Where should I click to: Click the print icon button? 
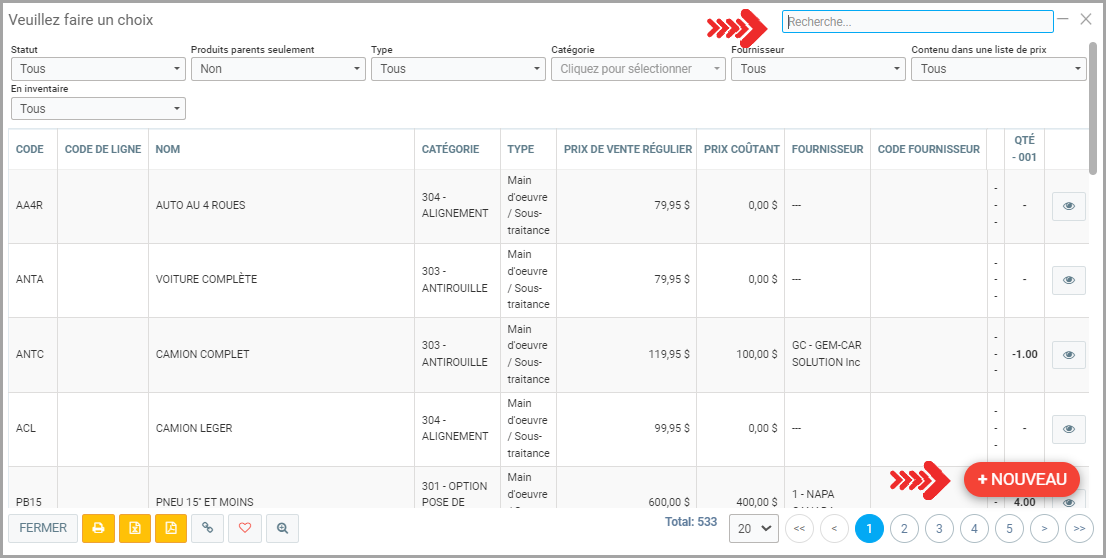(98, 528)
